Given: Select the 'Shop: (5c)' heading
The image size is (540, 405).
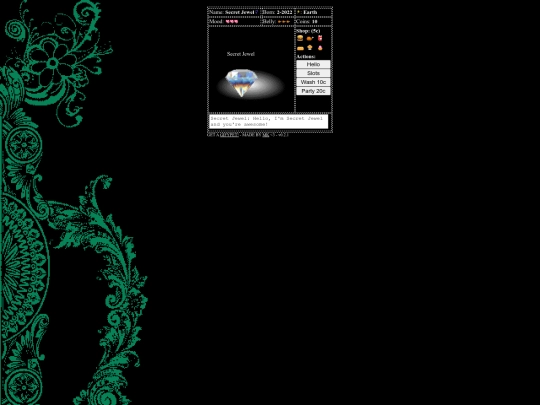Looking at the screenshot, I should (308, 31).
